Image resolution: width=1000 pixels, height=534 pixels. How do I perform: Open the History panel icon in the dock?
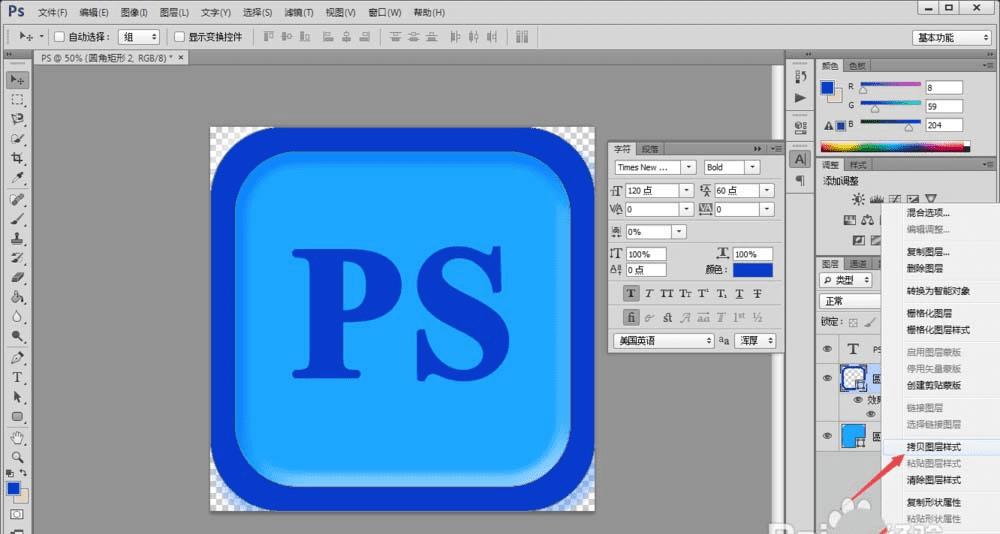point(800,77)
